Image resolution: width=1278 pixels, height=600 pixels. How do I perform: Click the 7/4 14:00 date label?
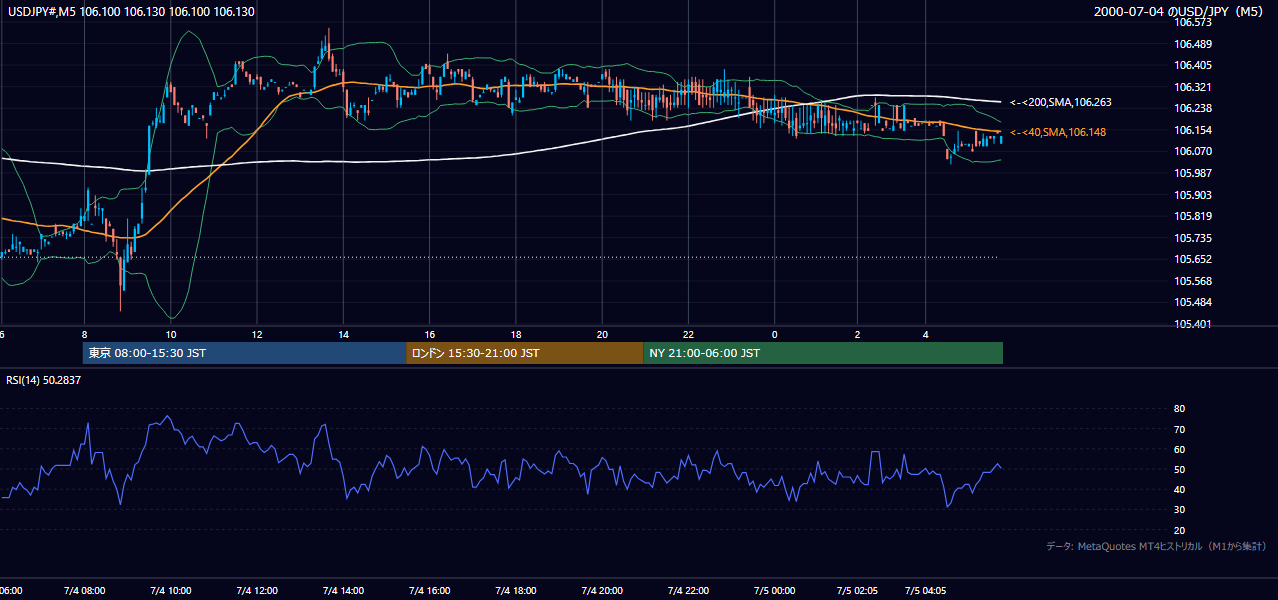(343, 590)
